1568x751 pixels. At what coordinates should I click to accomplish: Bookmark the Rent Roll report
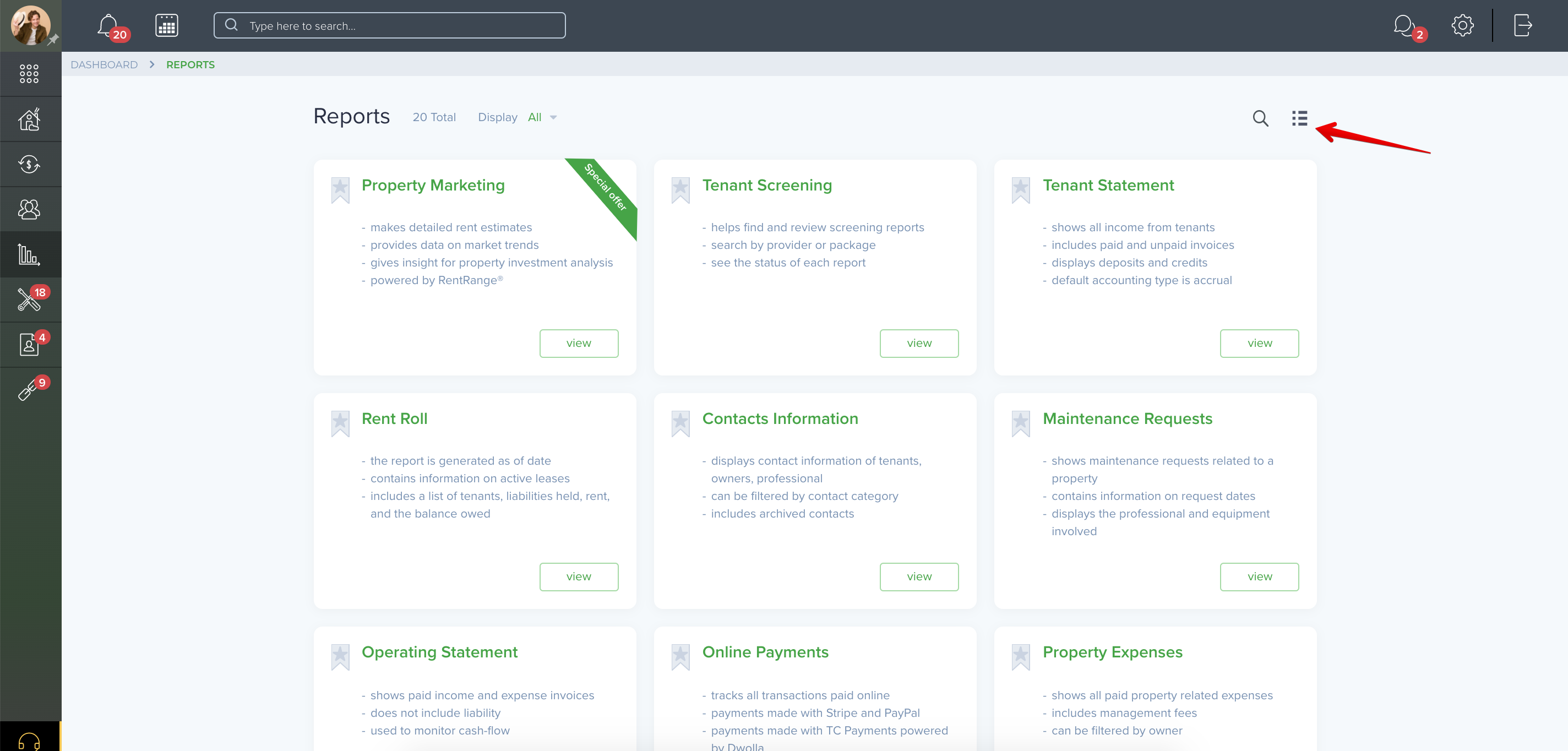(340, 423)
